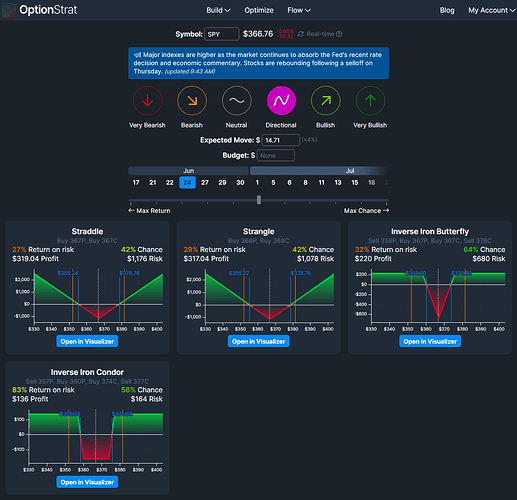The height and width of the screenshot is (500, 517).
Task: Select the June 27 expiration date
Action: [x=205, y=183]
